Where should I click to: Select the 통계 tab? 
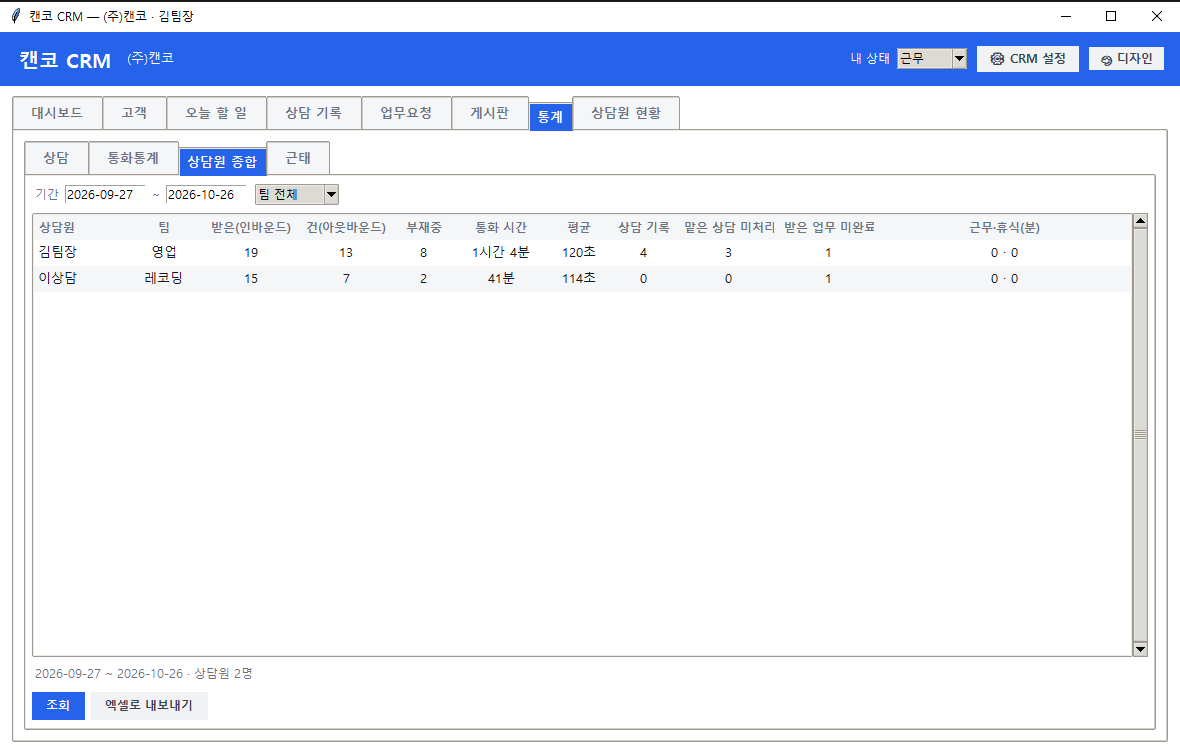550,117
